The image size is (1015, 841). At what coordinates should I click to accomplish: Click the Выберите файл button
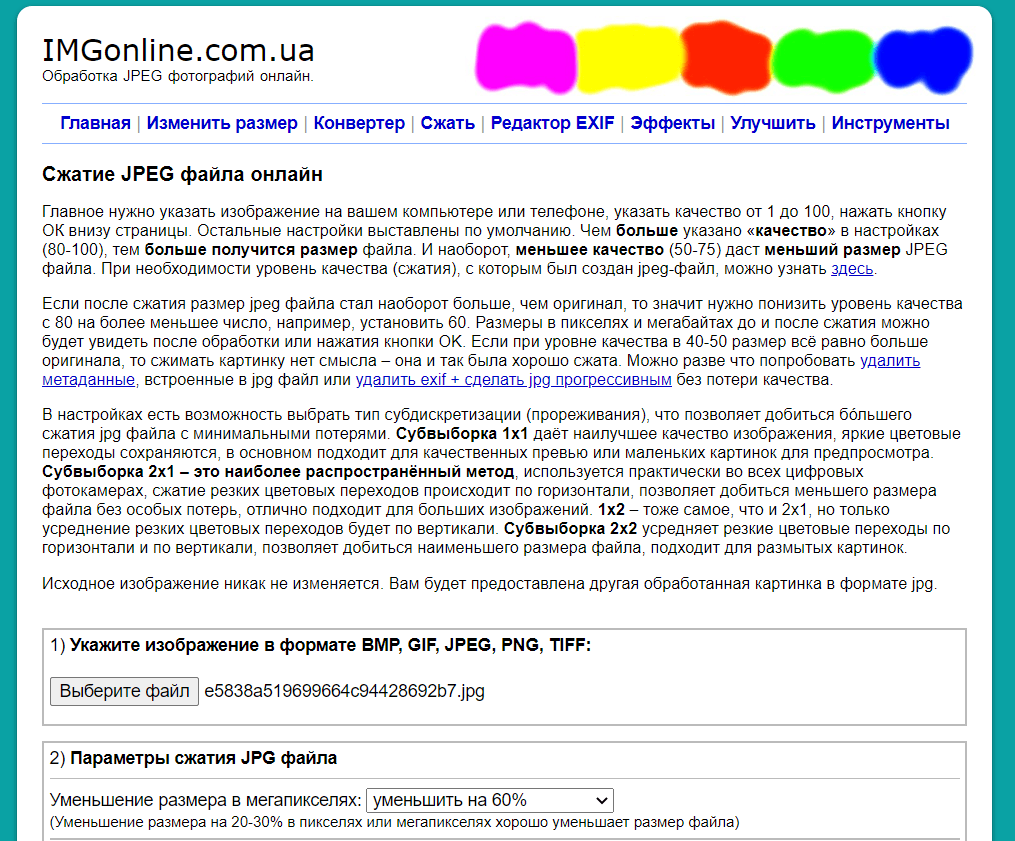(124, 691)
